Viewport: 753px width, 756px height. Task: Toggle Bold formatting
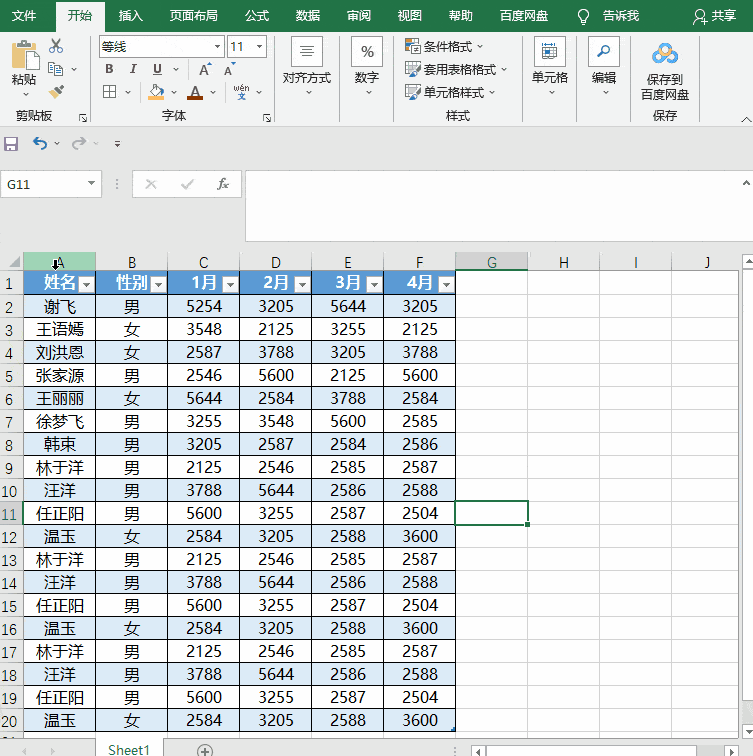click(109, 69)
